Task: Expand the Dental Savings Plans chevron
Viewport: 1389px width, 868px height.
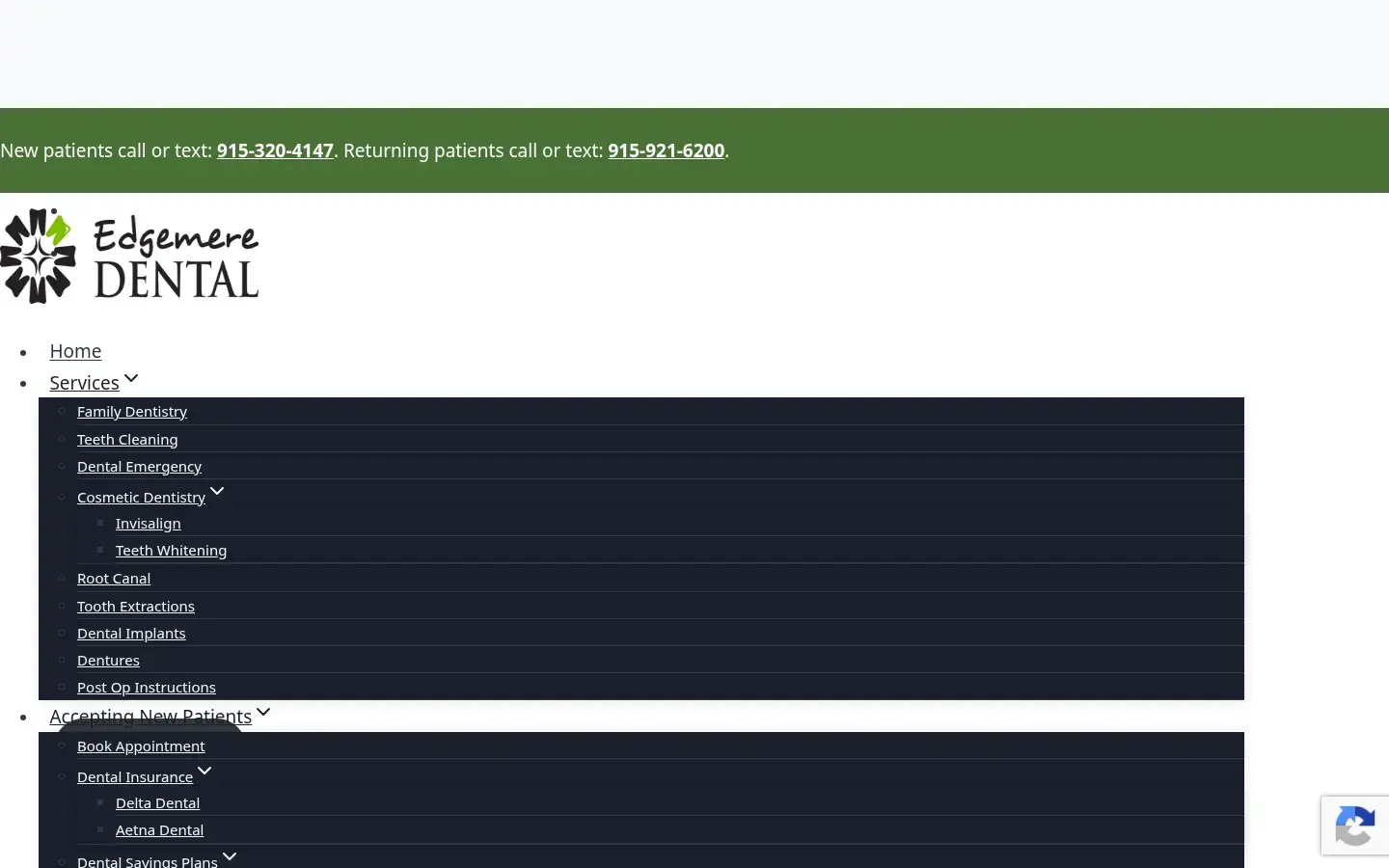Action: pyautogui.click(x=230, y=856)
